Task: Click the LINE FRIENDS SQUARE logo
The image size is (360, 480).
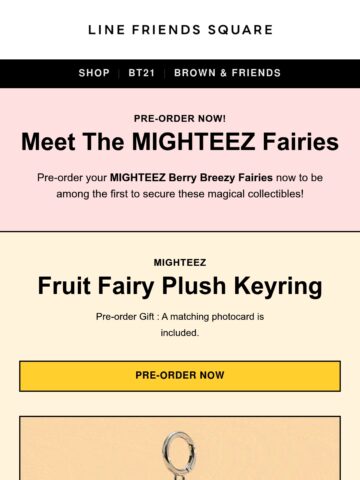Action: (180, 30)
